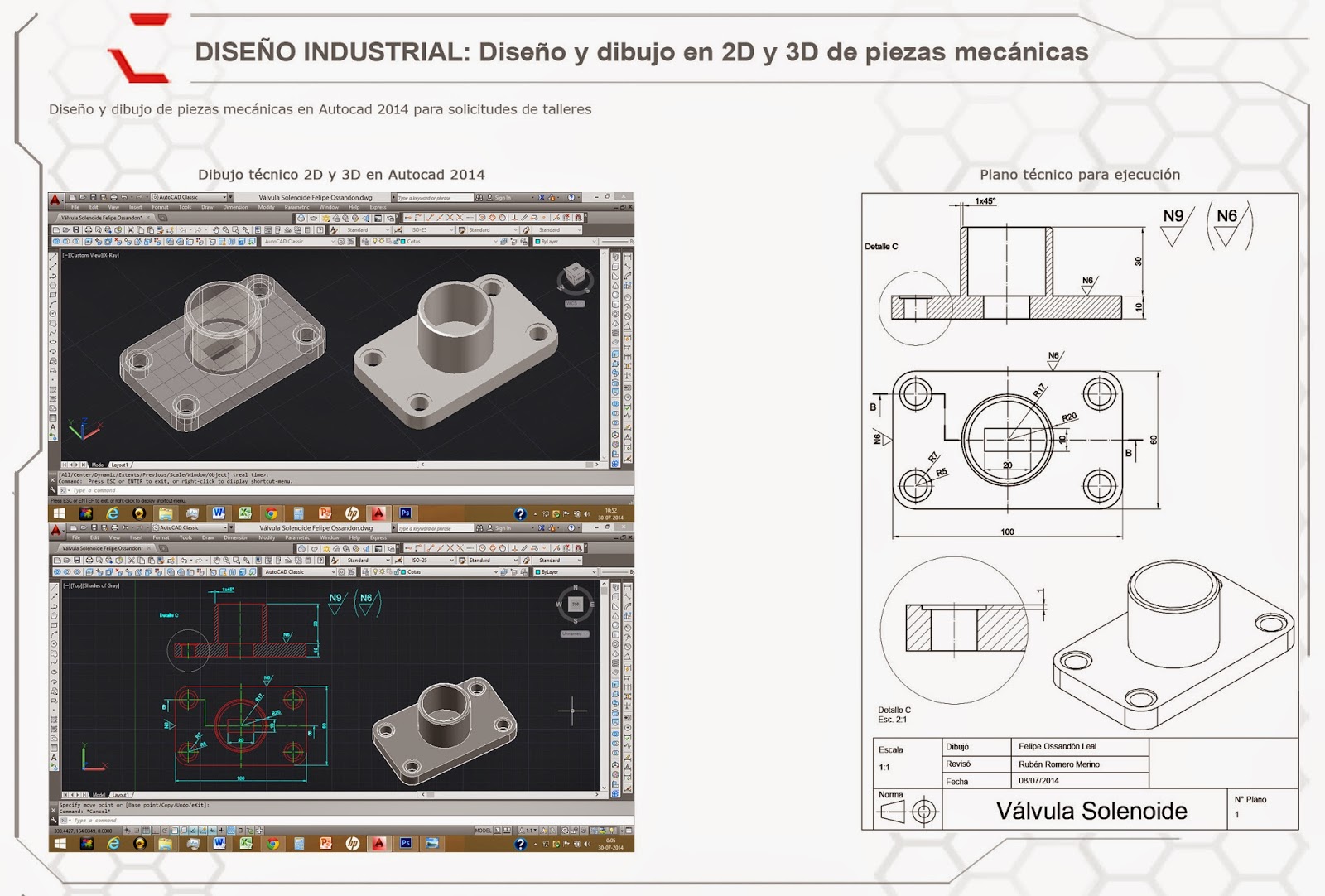Toggle the lightbulb to turn off Cotas layer
The height and width of the screenshot is (896, 1325).
[375, 241]
